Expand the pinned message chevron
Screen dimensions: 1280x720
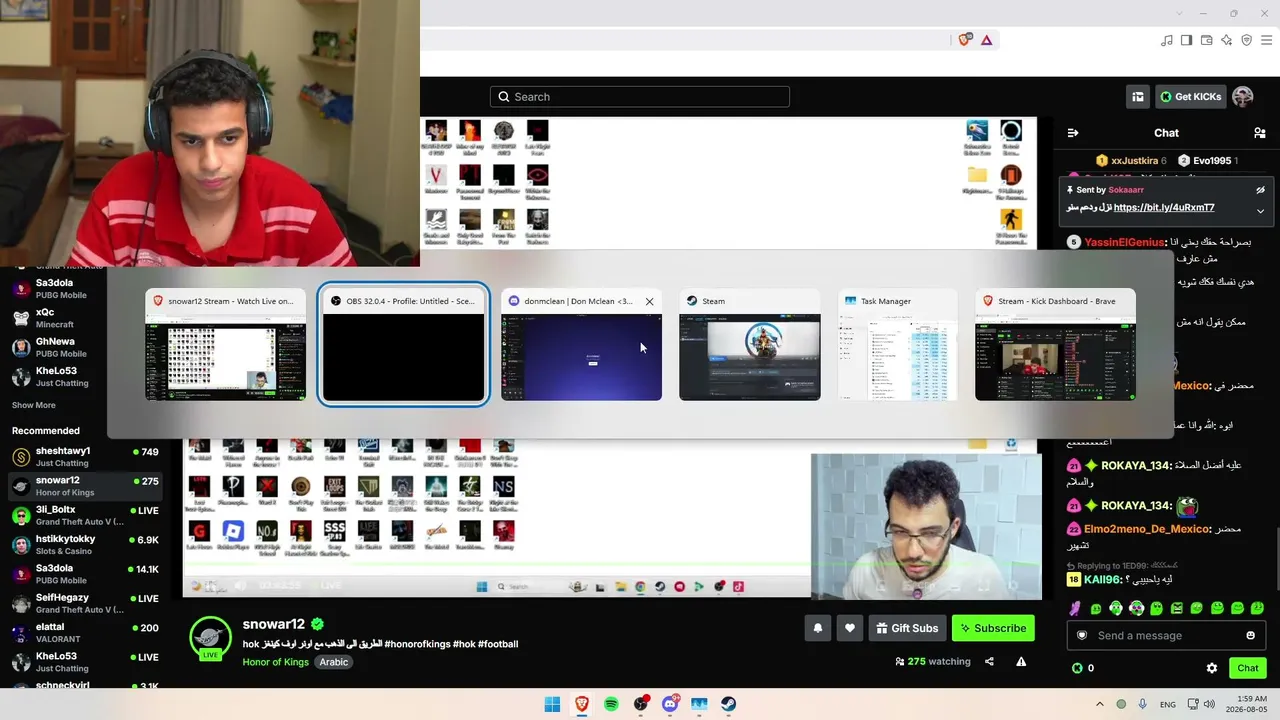(1261, 211)
